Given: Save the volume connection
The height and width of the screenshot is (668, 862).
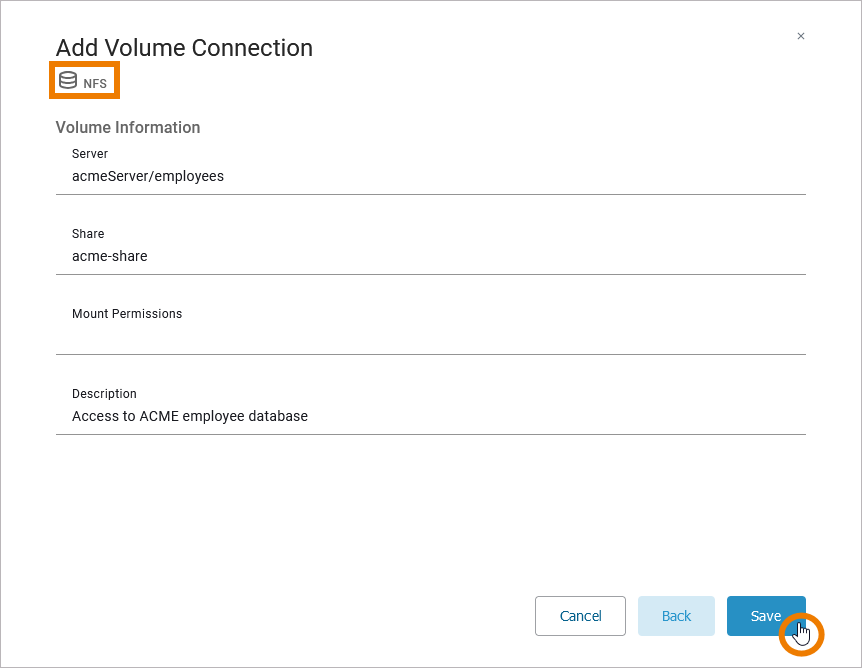Looking at the screenshot, I should pos(765,616).
